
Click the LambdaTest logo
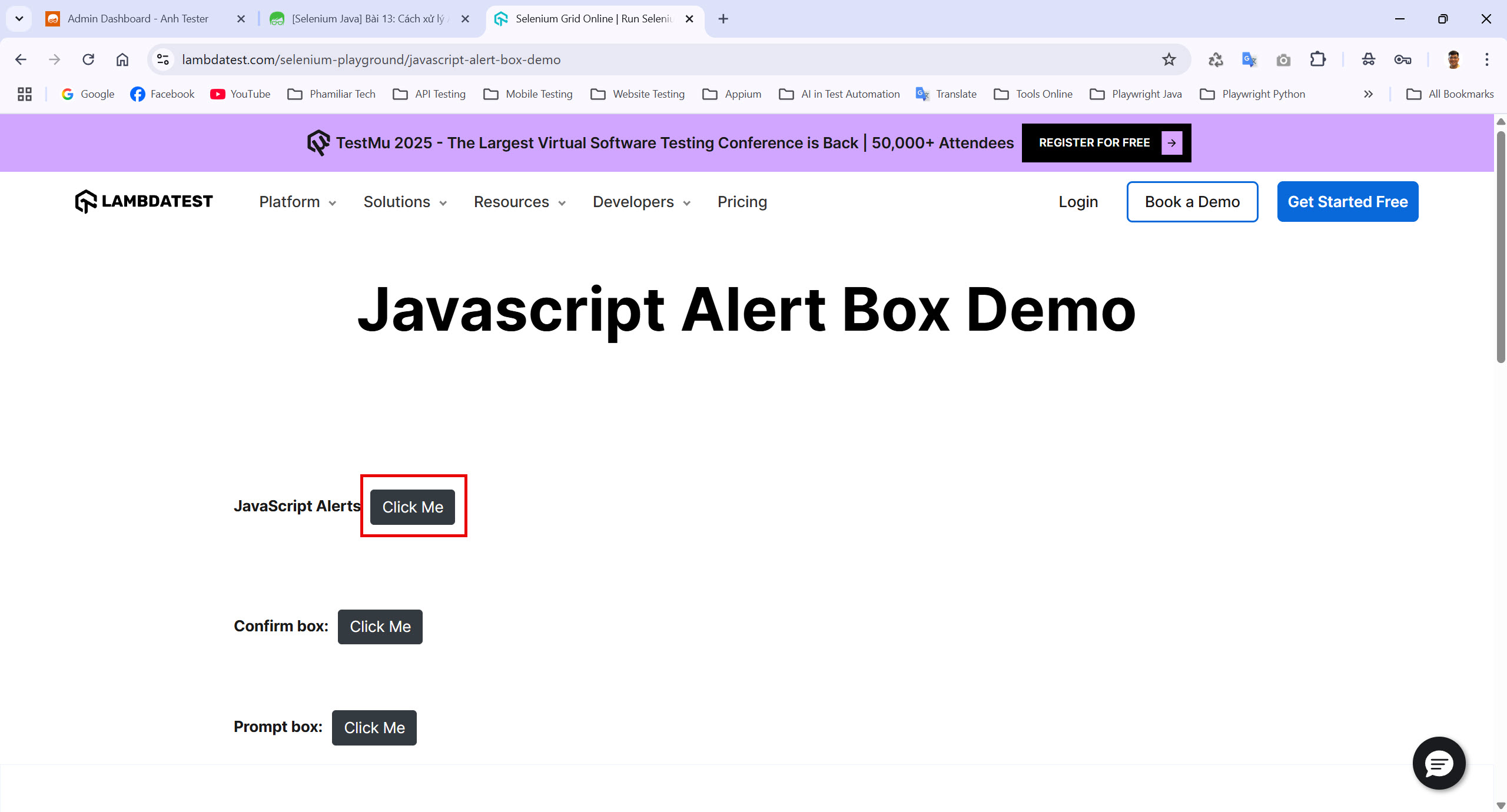144,202
